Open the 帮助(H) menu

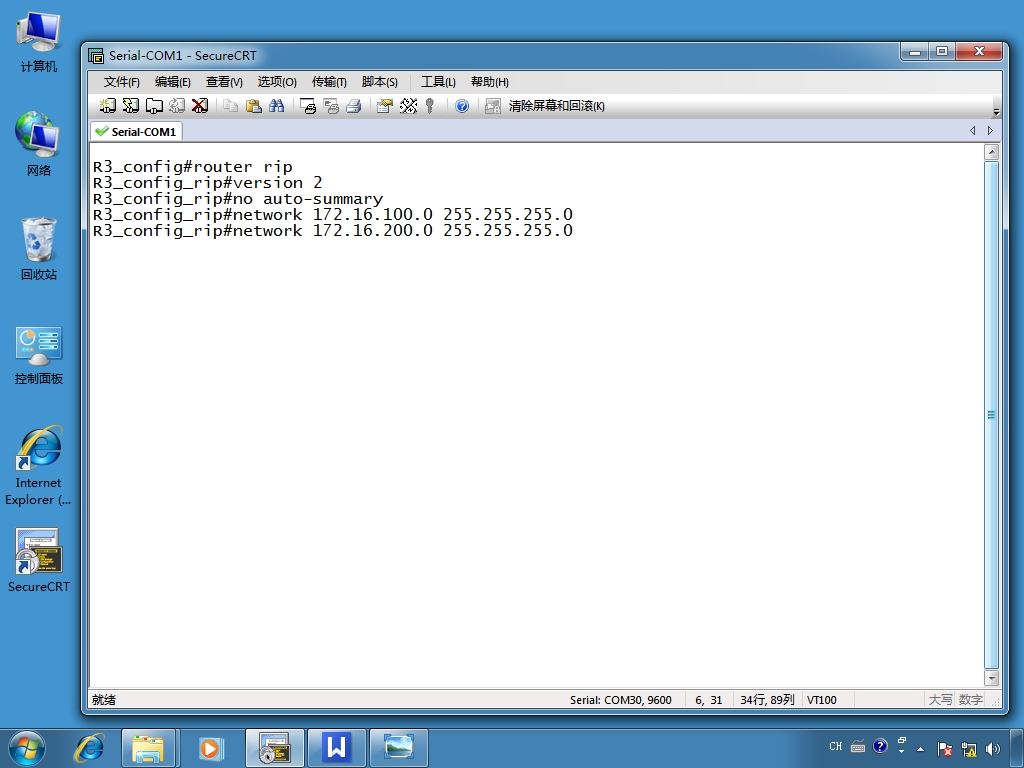click(490, 82)
